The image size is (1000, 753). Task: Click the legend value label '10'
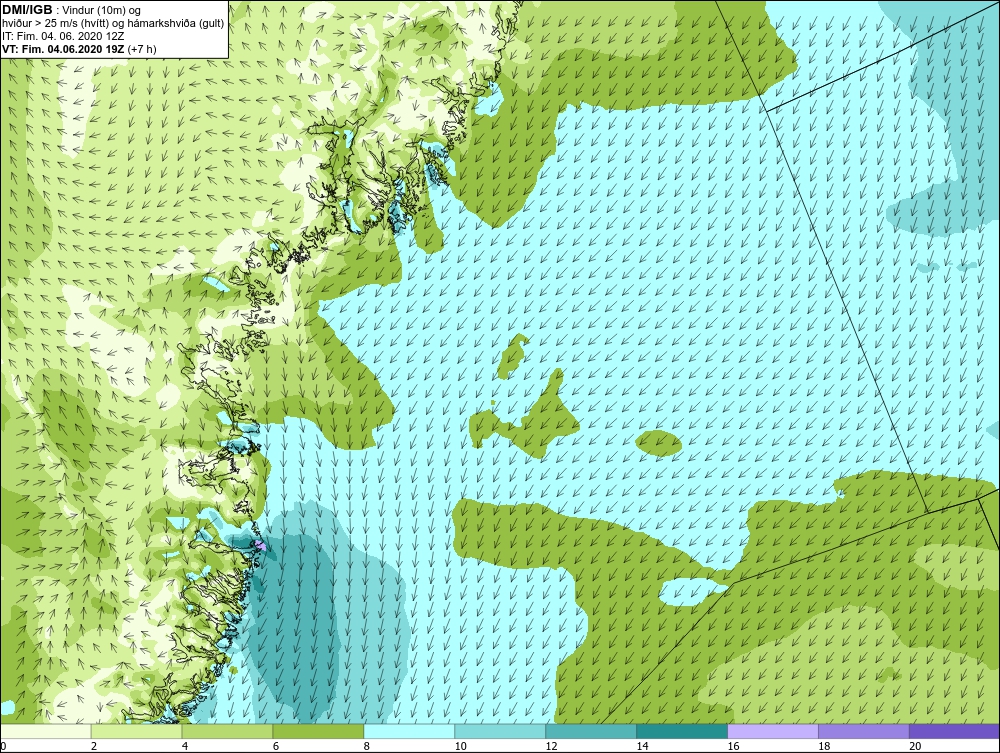coord(460,746)
